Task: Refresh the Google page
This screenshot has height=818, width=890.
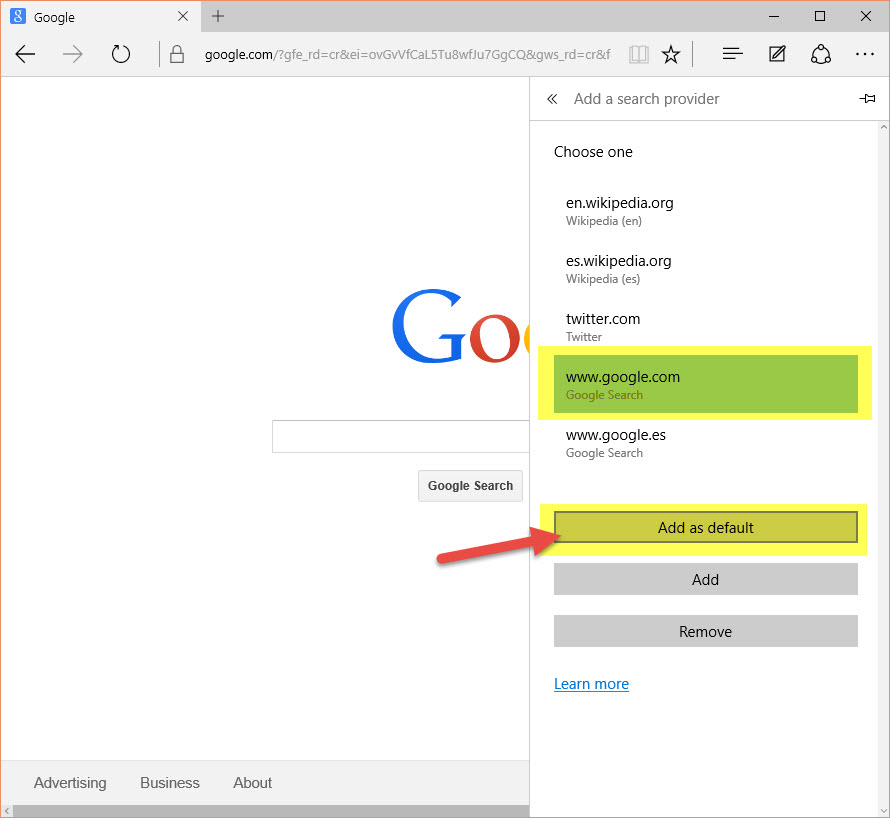Action: pos(120,54)
